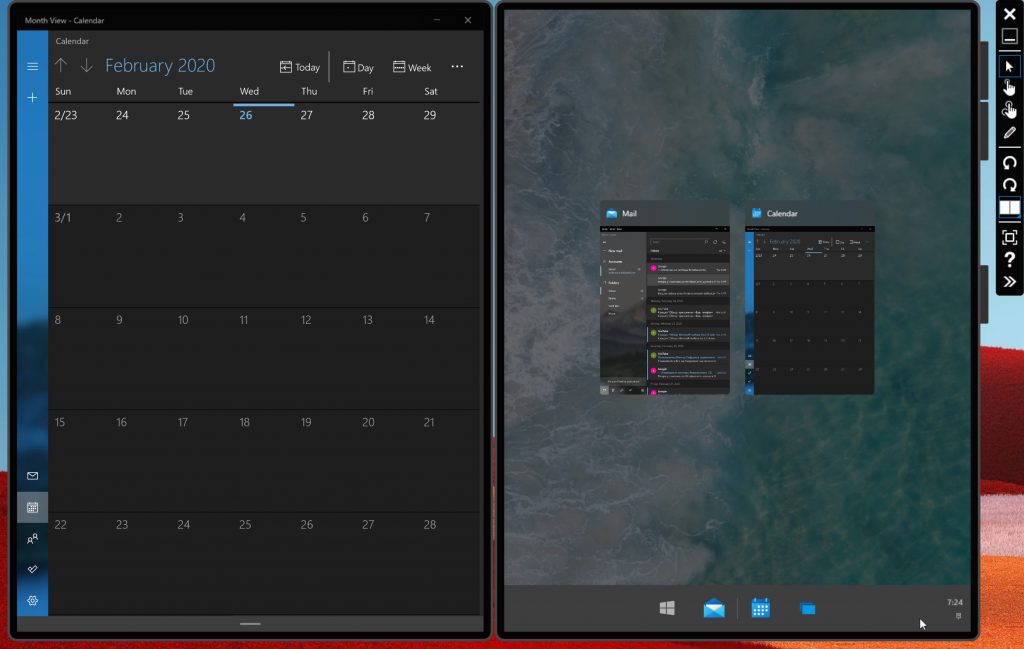Select the pen tool in emulator toolbar
This screenshot has width=1024, height=649.
(1009, 133)
